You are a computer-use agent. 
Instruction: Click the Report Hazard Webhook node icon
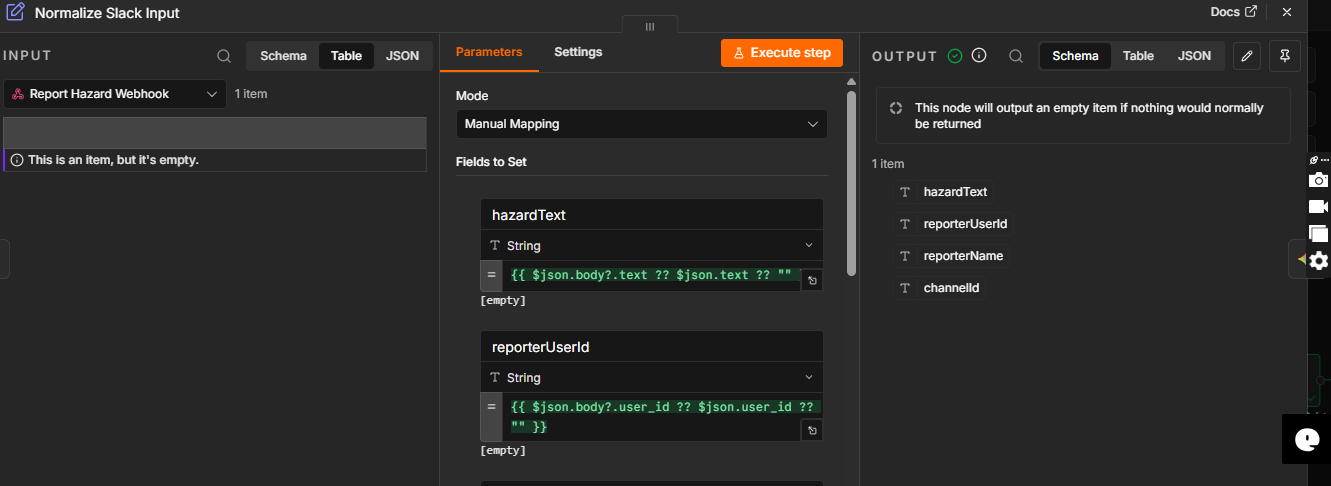18,94
